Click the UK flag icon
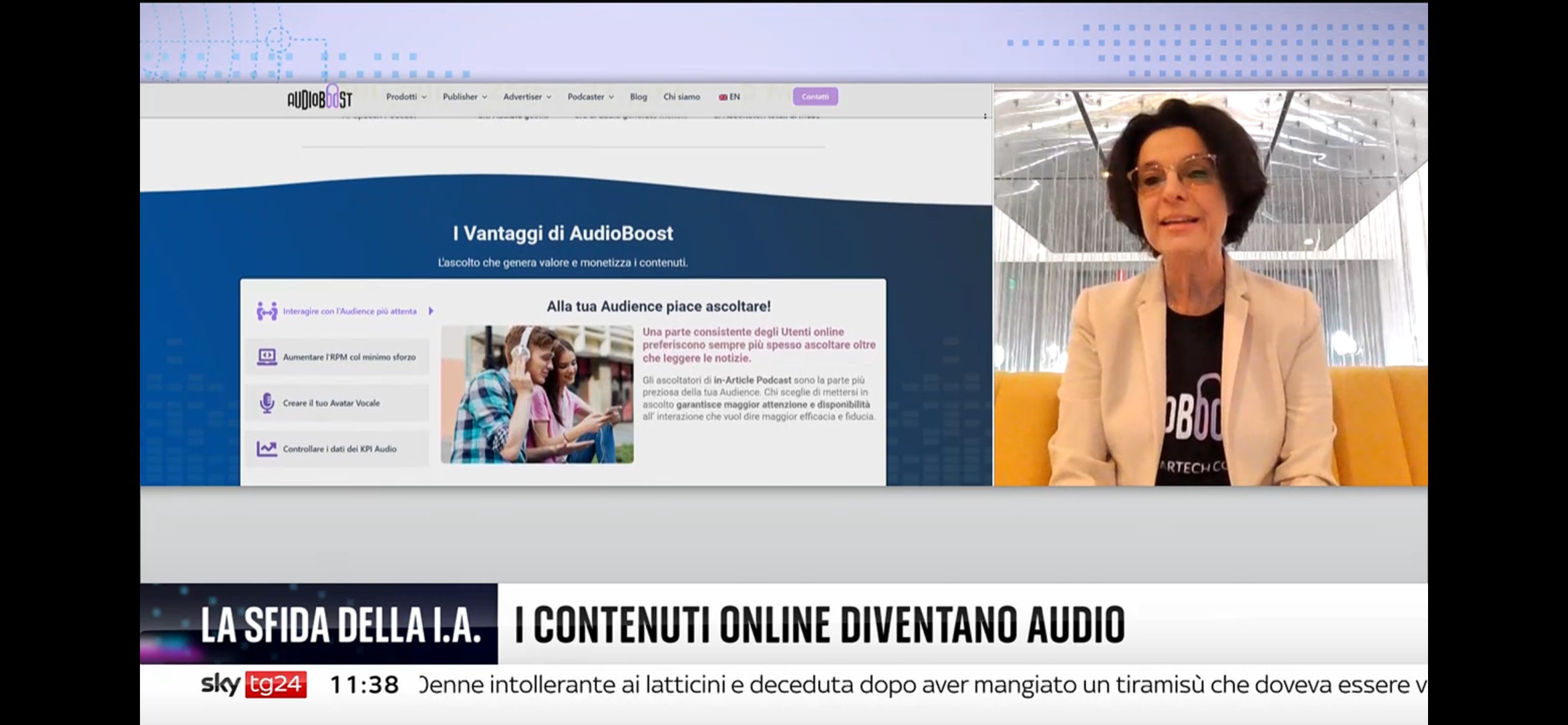Viewport: 1568px width, 725px height. (x=723, y=97)
